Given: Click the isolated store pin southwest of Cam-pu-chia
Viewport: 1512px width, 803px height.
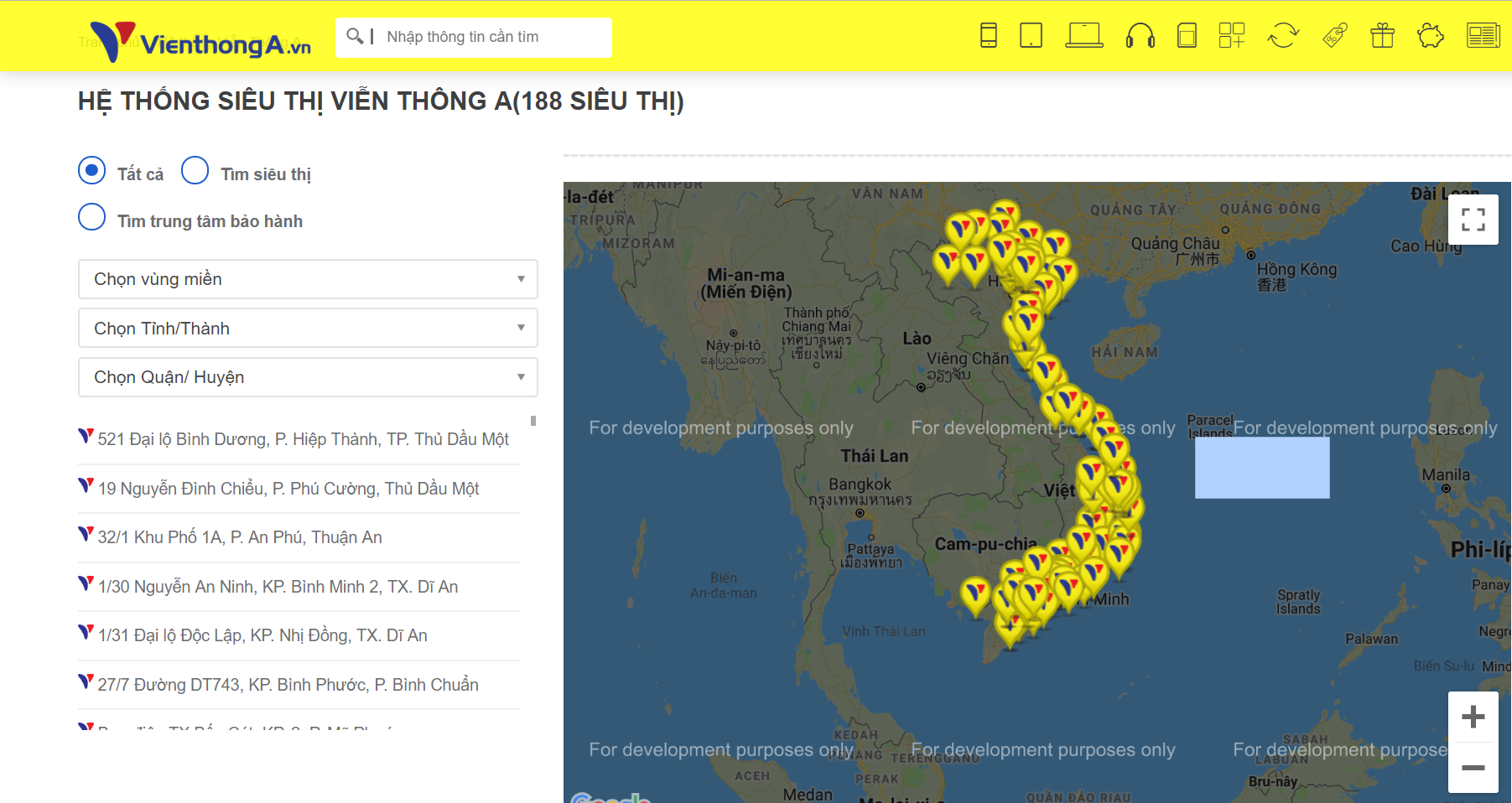Looking at the screenshot, I should coord(975,597).
